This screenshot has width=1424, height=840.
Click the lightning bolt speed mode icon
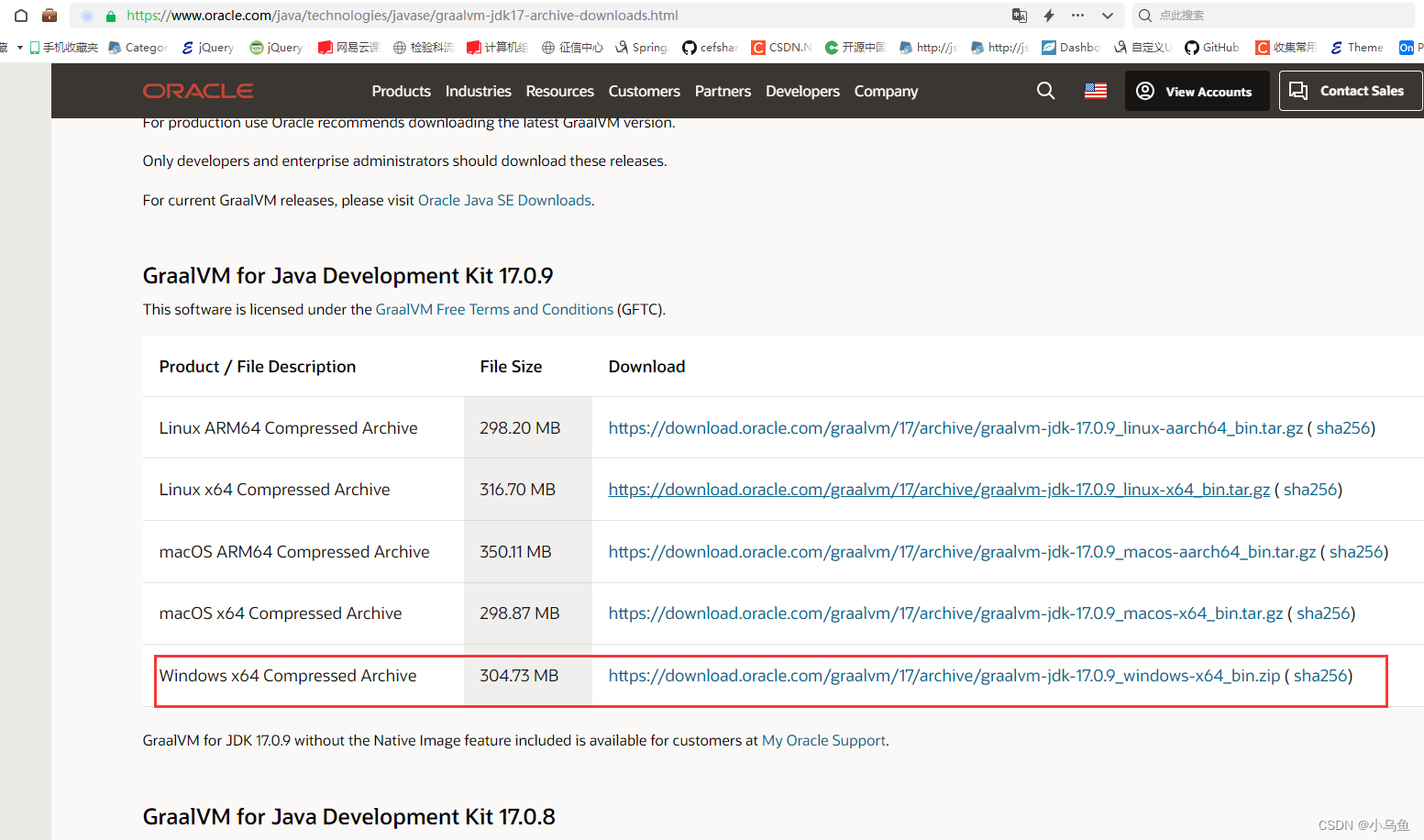click(1049, 16)
